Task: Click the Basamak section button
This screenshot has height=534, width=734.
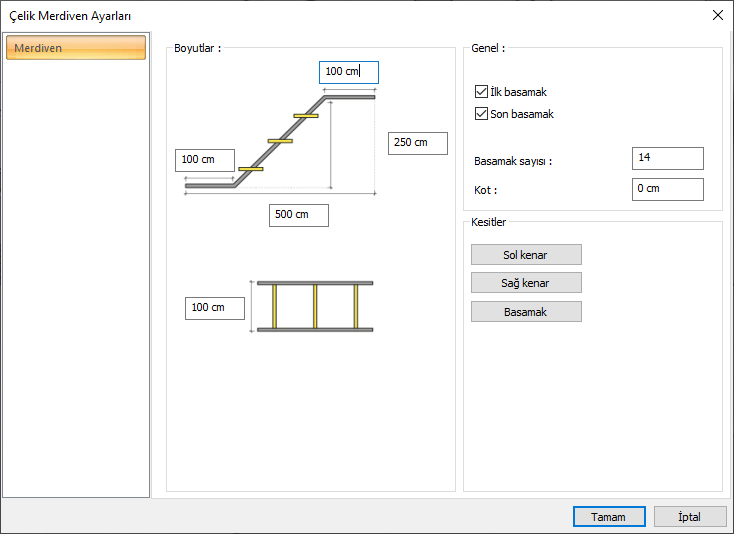Action: (525, 312)
